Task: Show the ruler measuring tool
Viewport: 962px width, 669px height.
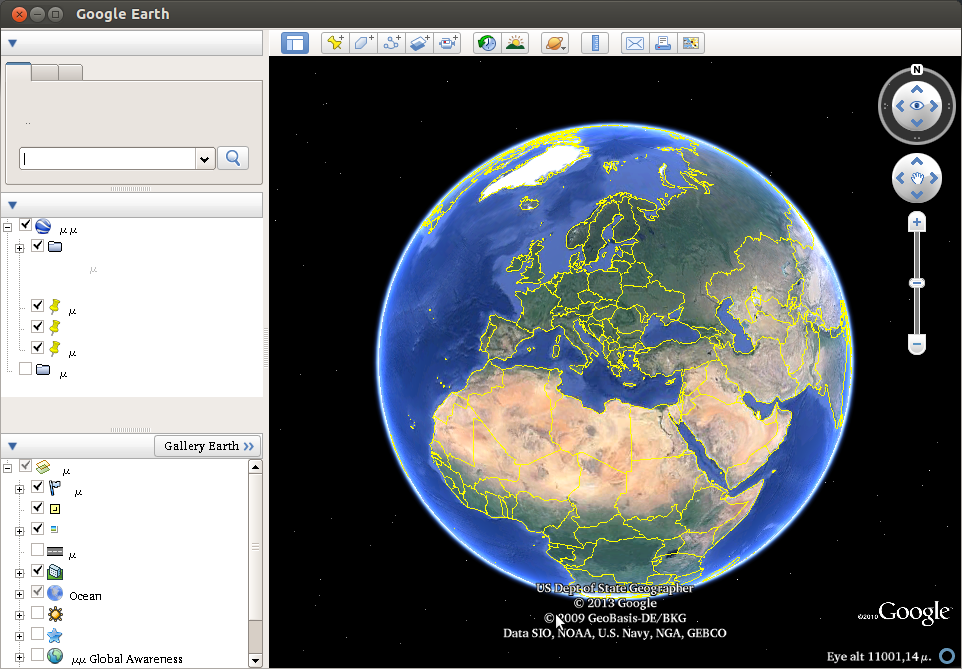Action: pyautogui.click(x=595, y=43)
